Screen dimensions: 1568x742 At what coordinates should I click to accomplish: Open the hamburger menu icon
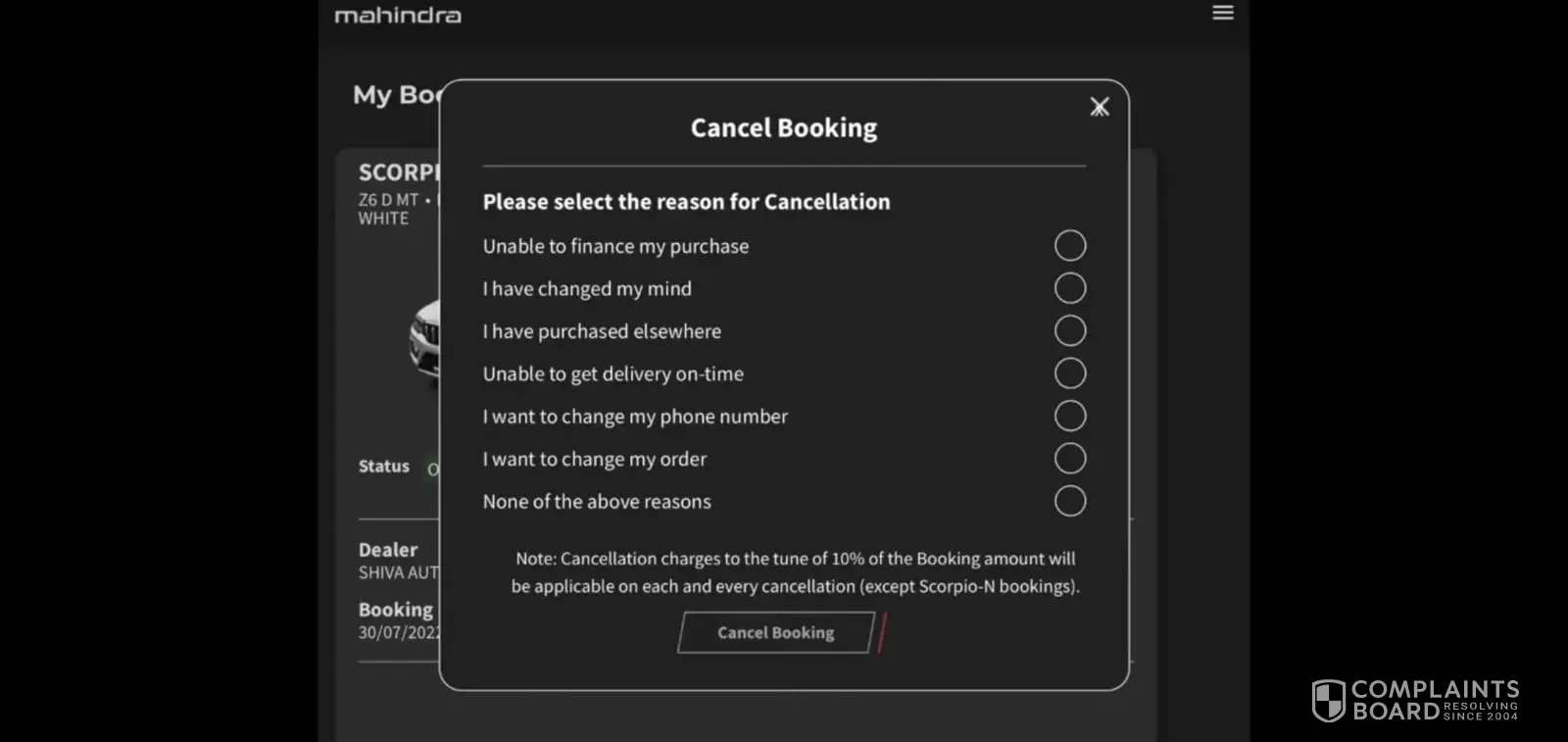(x=1222, y=13)
